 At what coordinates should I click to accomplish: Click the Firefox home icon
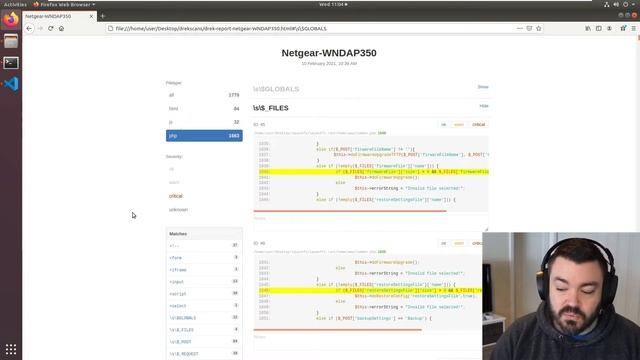[x=61, y=29]
